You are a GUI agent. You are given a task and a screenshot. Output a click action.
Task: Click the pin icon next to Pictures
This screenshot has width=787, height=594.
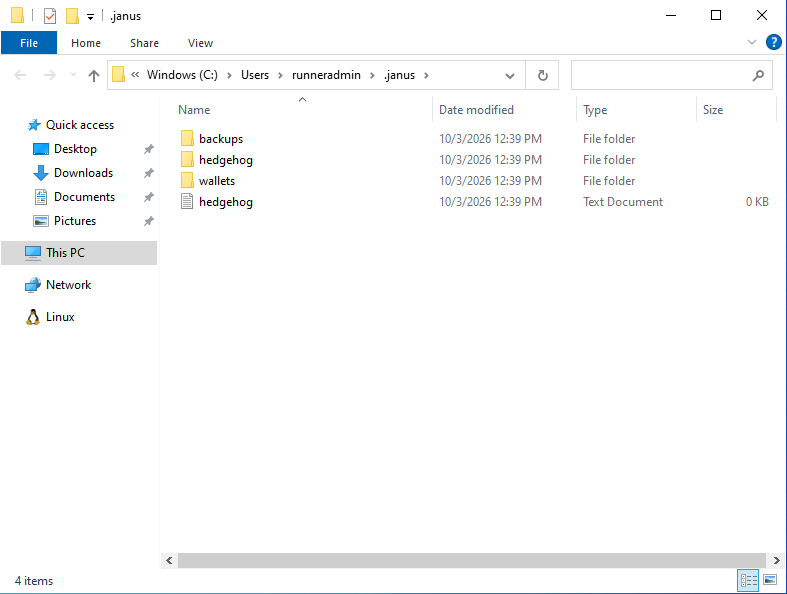pyautogui.click(x=149, y=221)
